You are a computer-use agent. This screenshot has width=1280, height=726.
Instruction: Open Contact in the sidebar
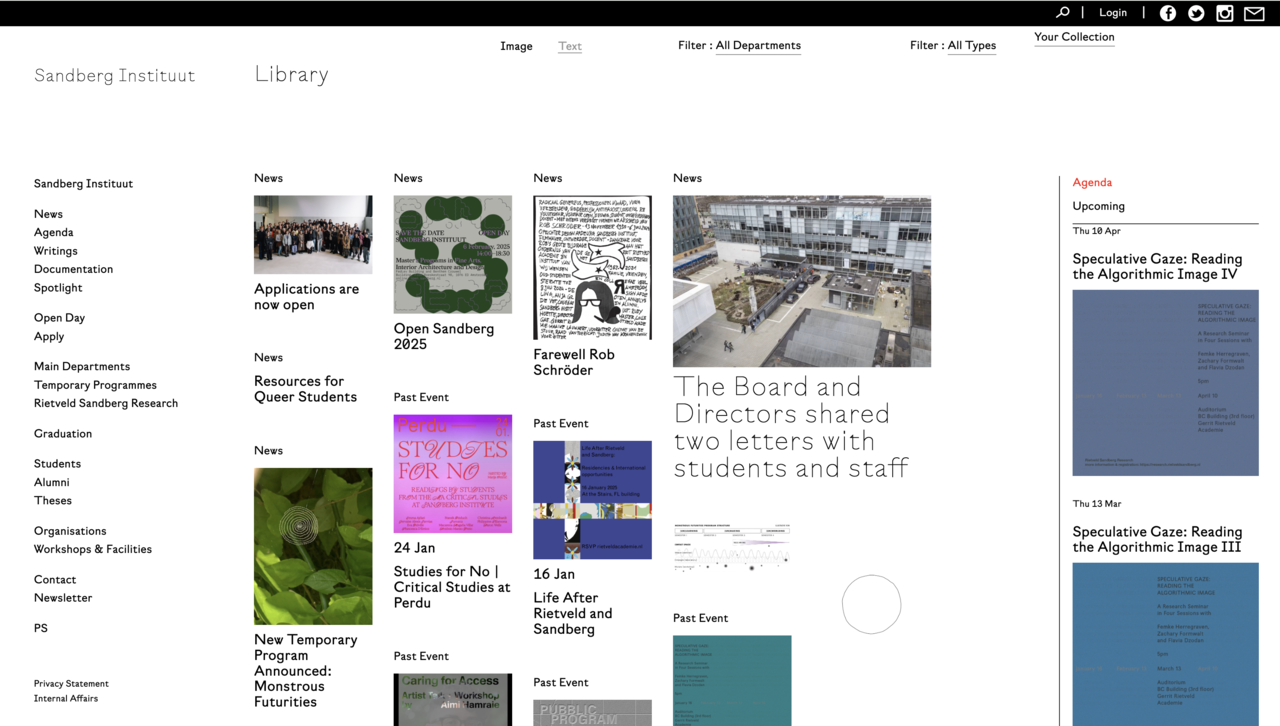55,580
